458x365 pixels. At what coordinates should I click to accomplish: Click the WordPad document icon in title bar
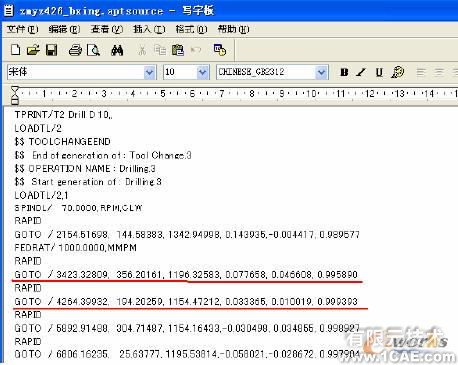click(8, 10)
